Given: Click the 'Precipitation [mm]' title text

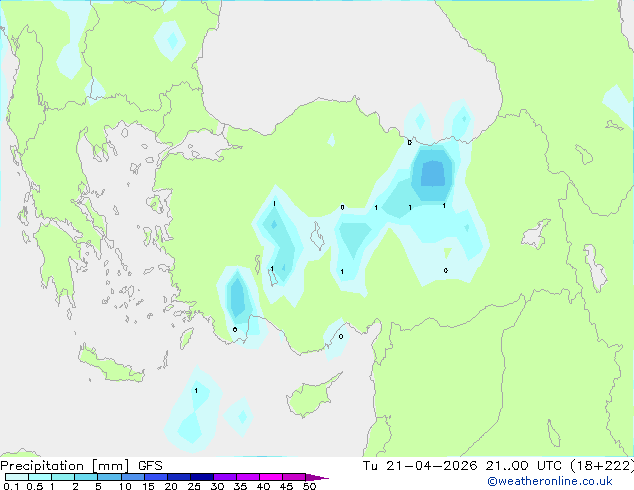Looking at the screenshot, I should point(65,466).
